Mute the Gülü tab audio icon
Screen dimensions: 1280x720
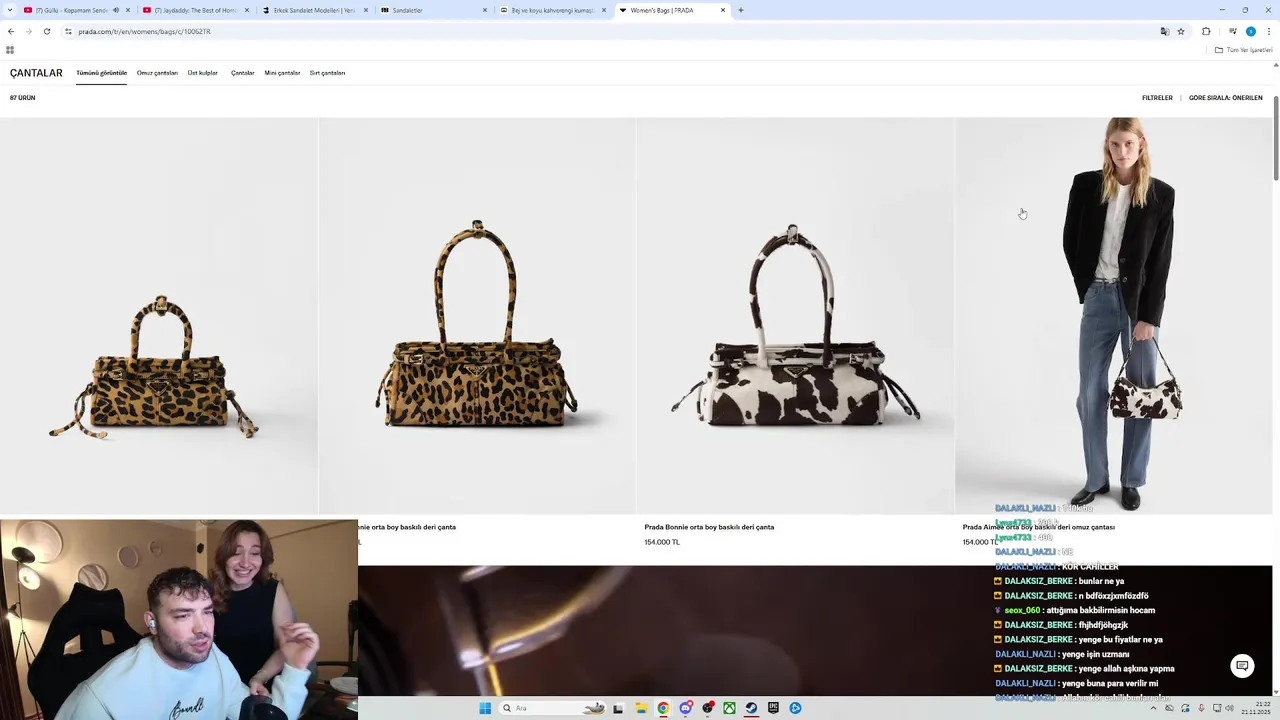tap(116, 10)
